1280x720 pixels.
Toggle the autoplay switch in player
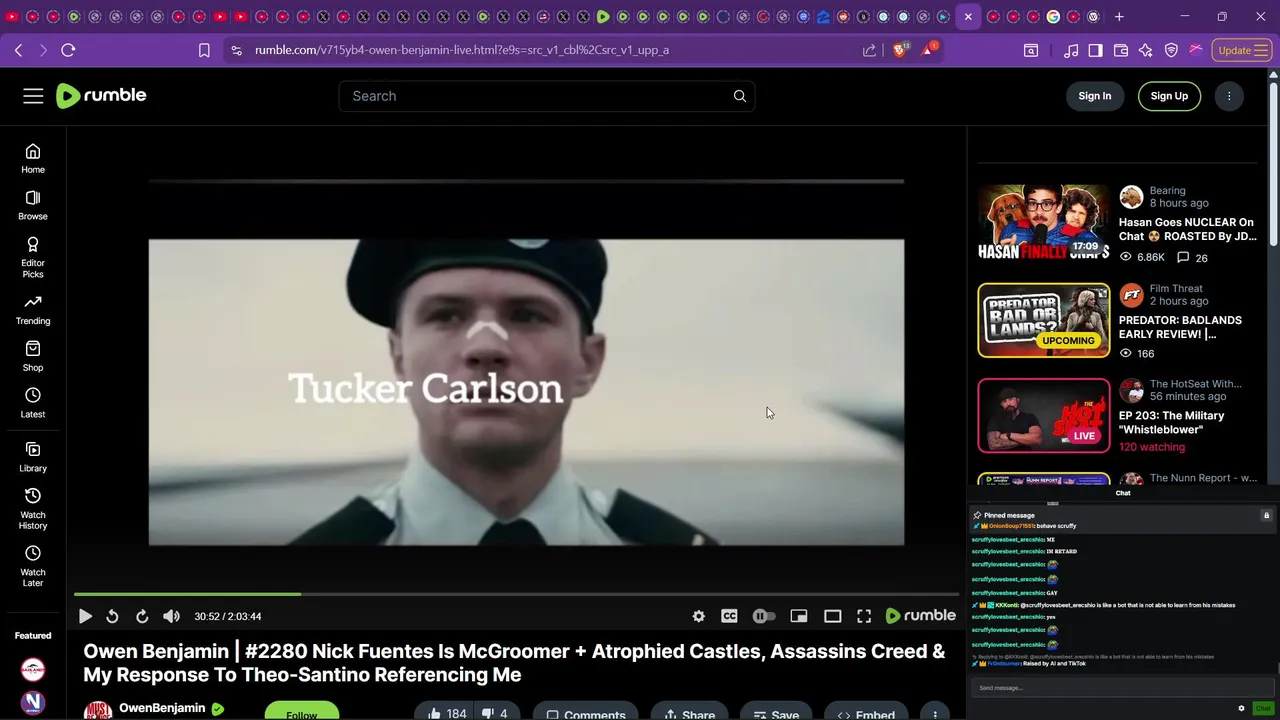click(764, 616)
